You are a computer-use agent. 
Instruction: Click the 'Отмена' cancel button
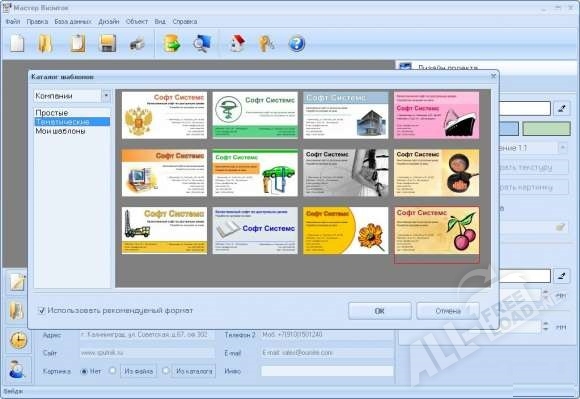click(x=448, y=311)
